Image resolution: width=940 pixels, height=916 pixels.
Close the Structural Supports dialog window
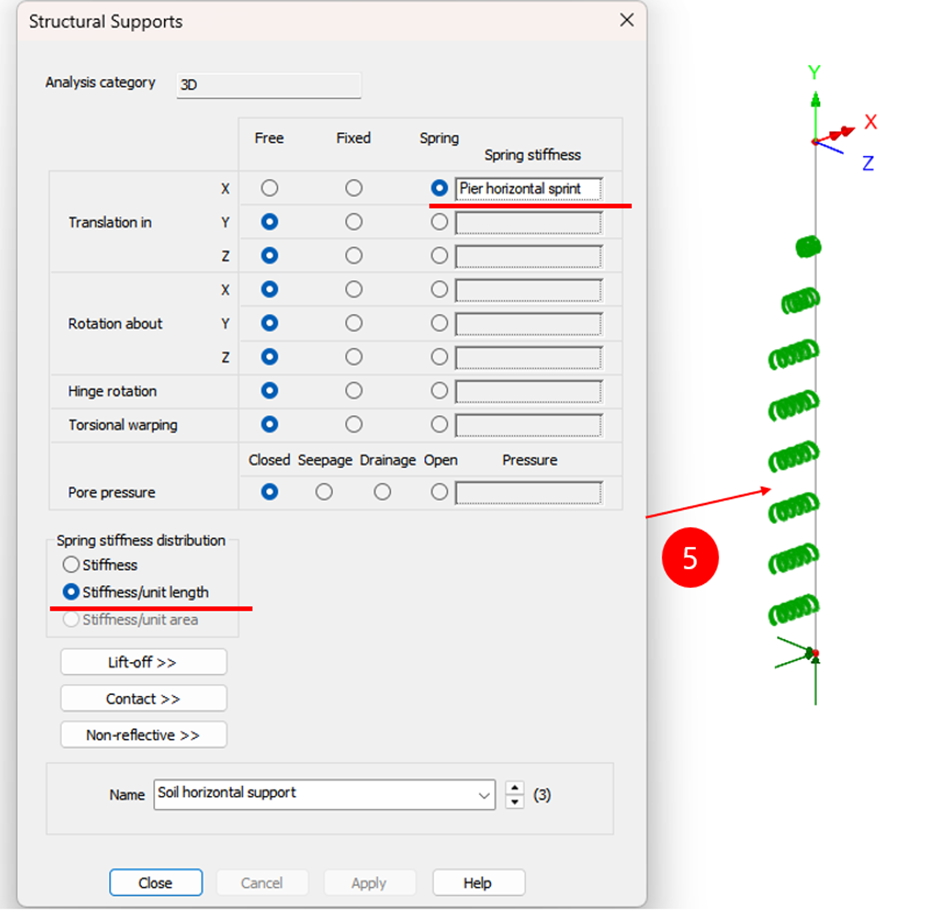[x=626, y=20]
